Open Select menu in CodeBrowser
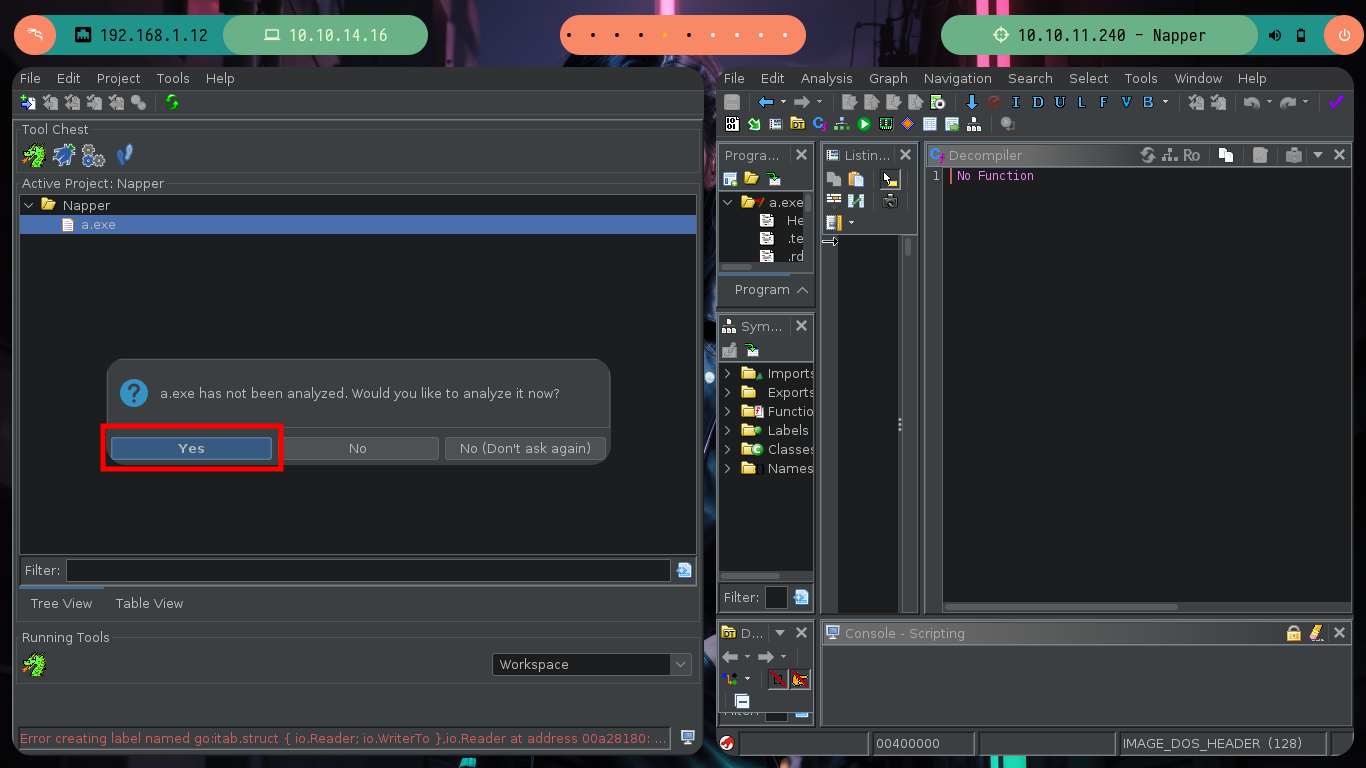This screenshot has width=1366, height=768. click(x=1088, y=78)
